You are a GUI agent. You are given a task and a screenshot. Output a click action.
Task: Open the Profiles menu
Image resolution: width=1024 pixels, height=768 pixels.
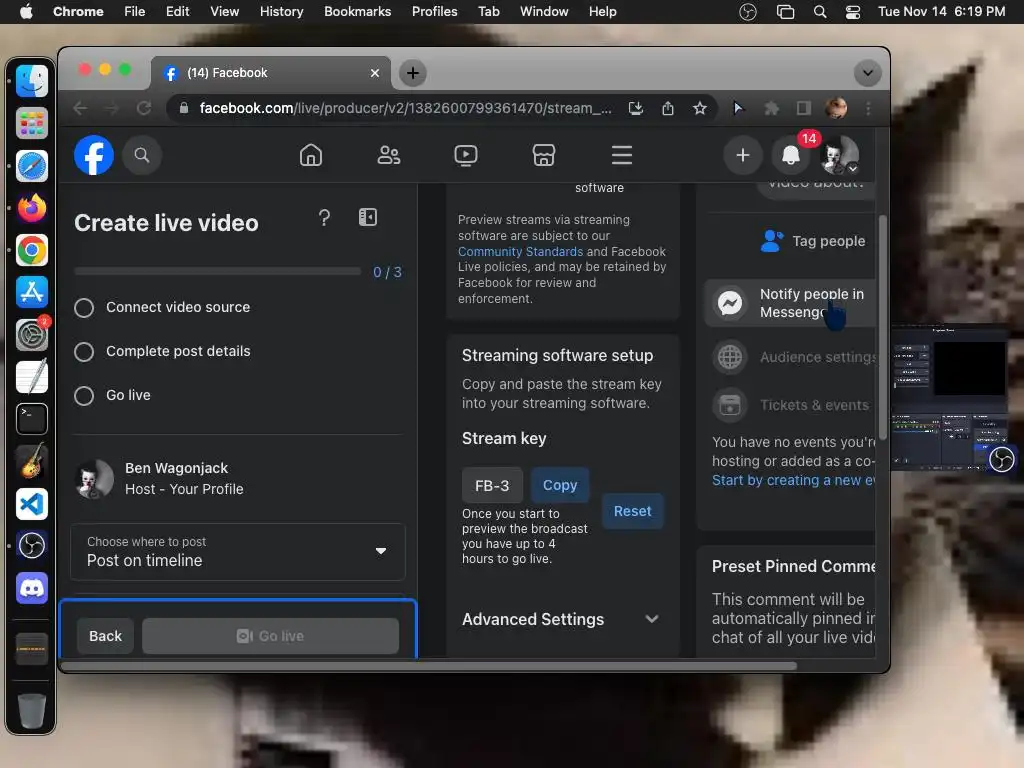[434, 12]
